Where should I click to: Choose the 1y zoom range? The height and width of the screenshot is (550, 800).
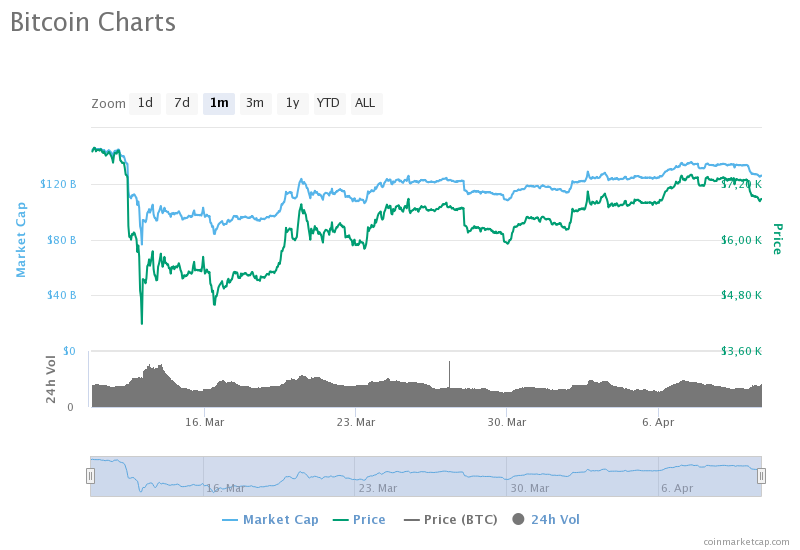pos(293,104)
